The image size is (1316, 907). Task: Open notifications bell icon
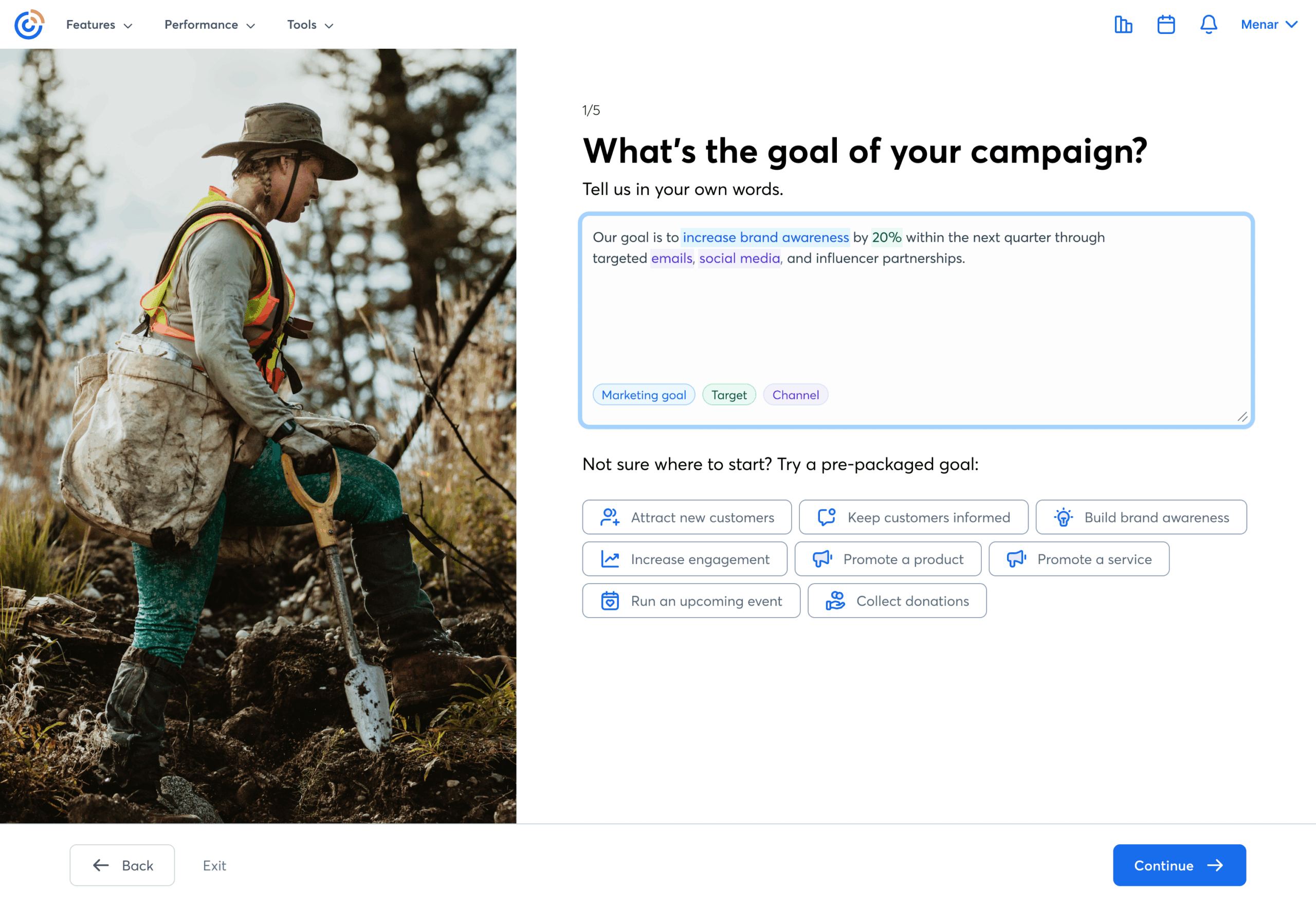[1208, 25]
